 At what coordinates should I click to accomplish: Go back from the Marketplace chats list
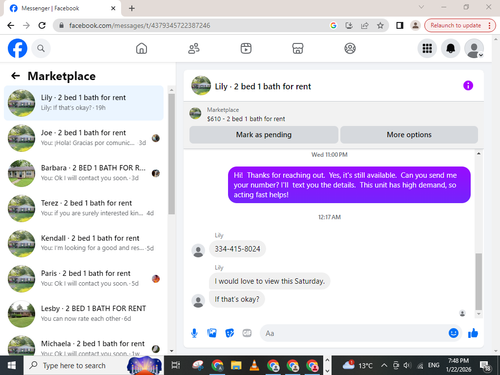pyautogui.click(x=15, y=76)
